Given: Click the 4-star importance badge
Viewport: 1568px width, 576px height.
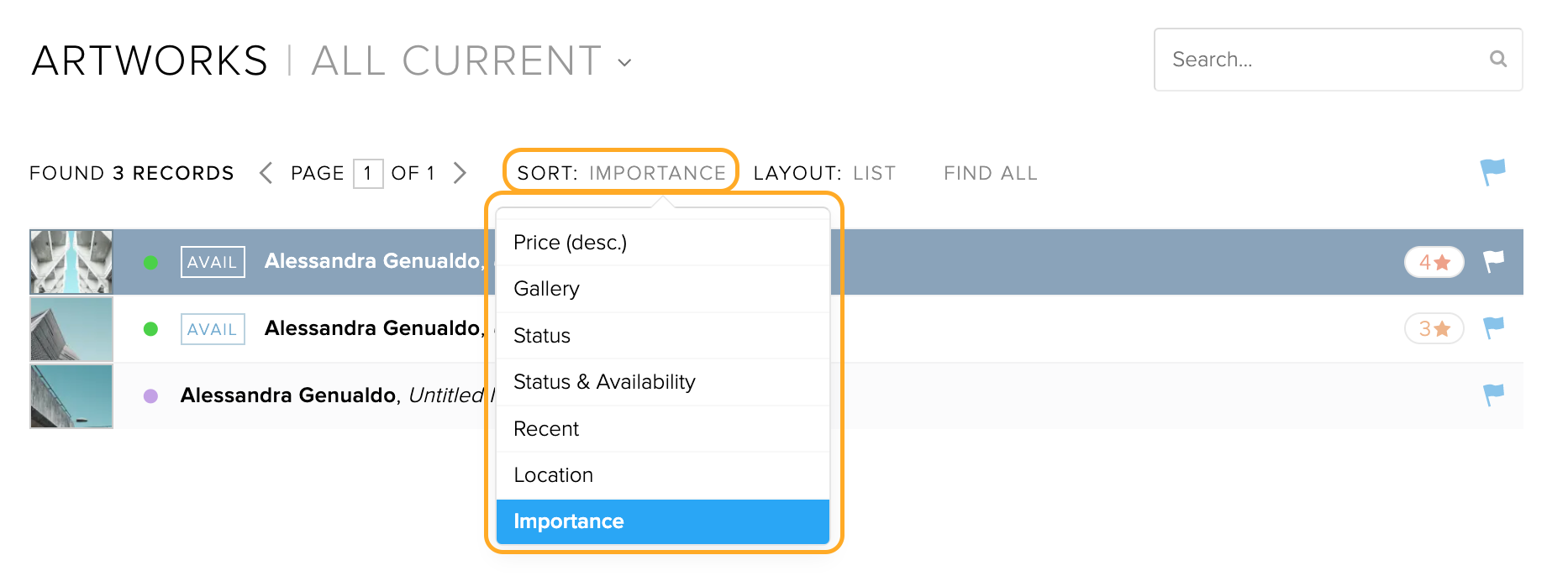Looking at the screenshot, I should [x=1434, y=262].
